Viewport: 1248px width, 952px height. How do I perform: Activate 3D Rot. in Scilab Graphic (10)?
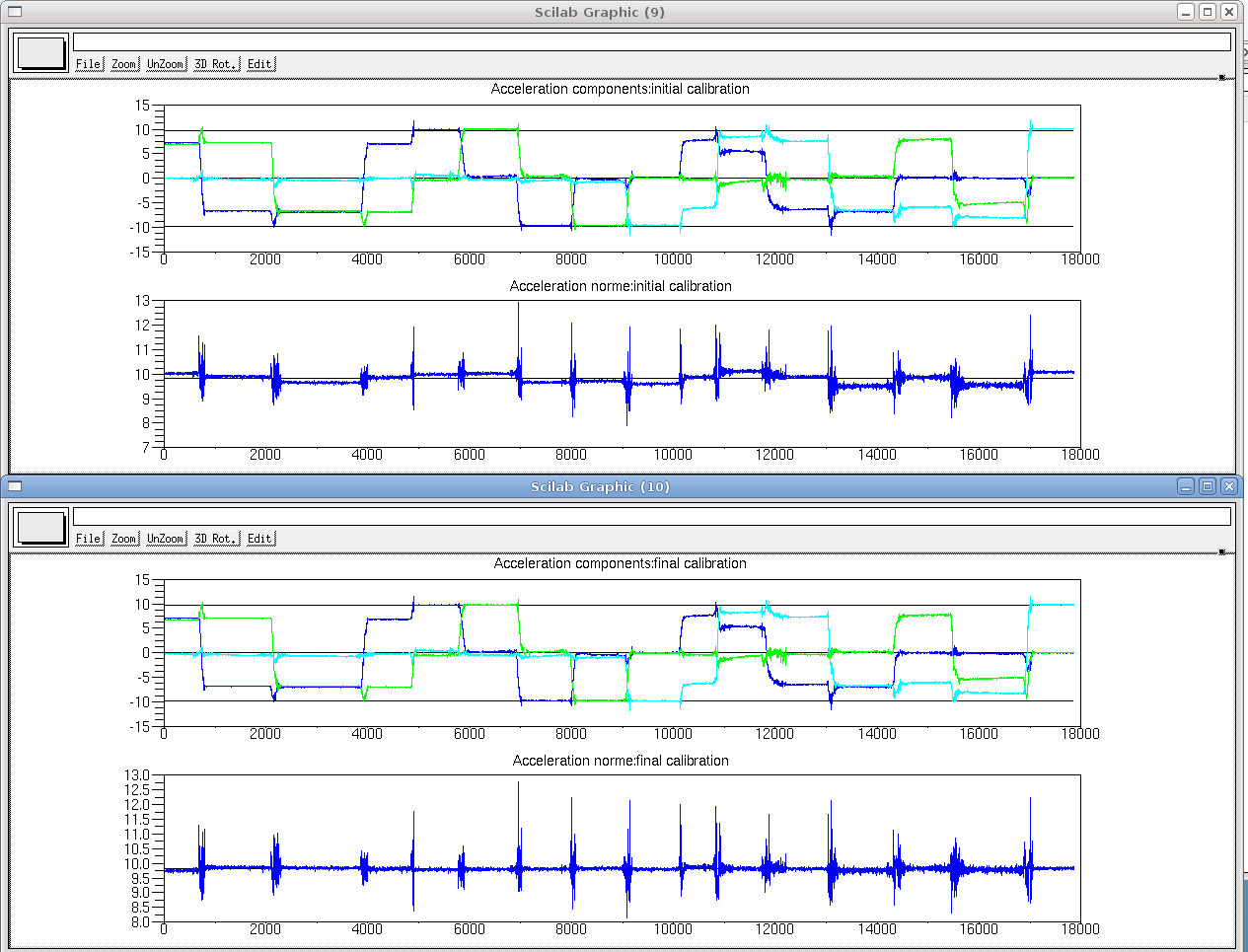[216, 539]
